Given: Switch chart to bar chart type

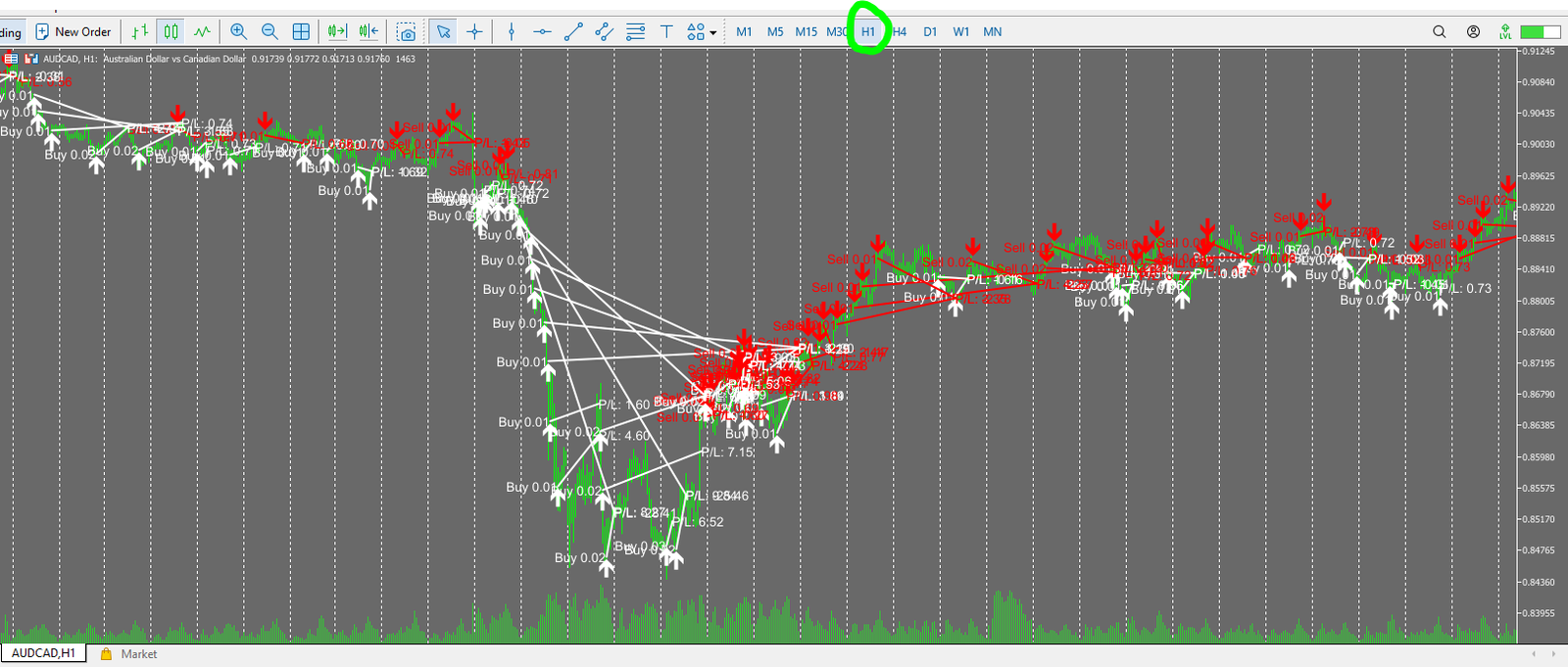Looking at the screenshot, I should pos(140,31).
